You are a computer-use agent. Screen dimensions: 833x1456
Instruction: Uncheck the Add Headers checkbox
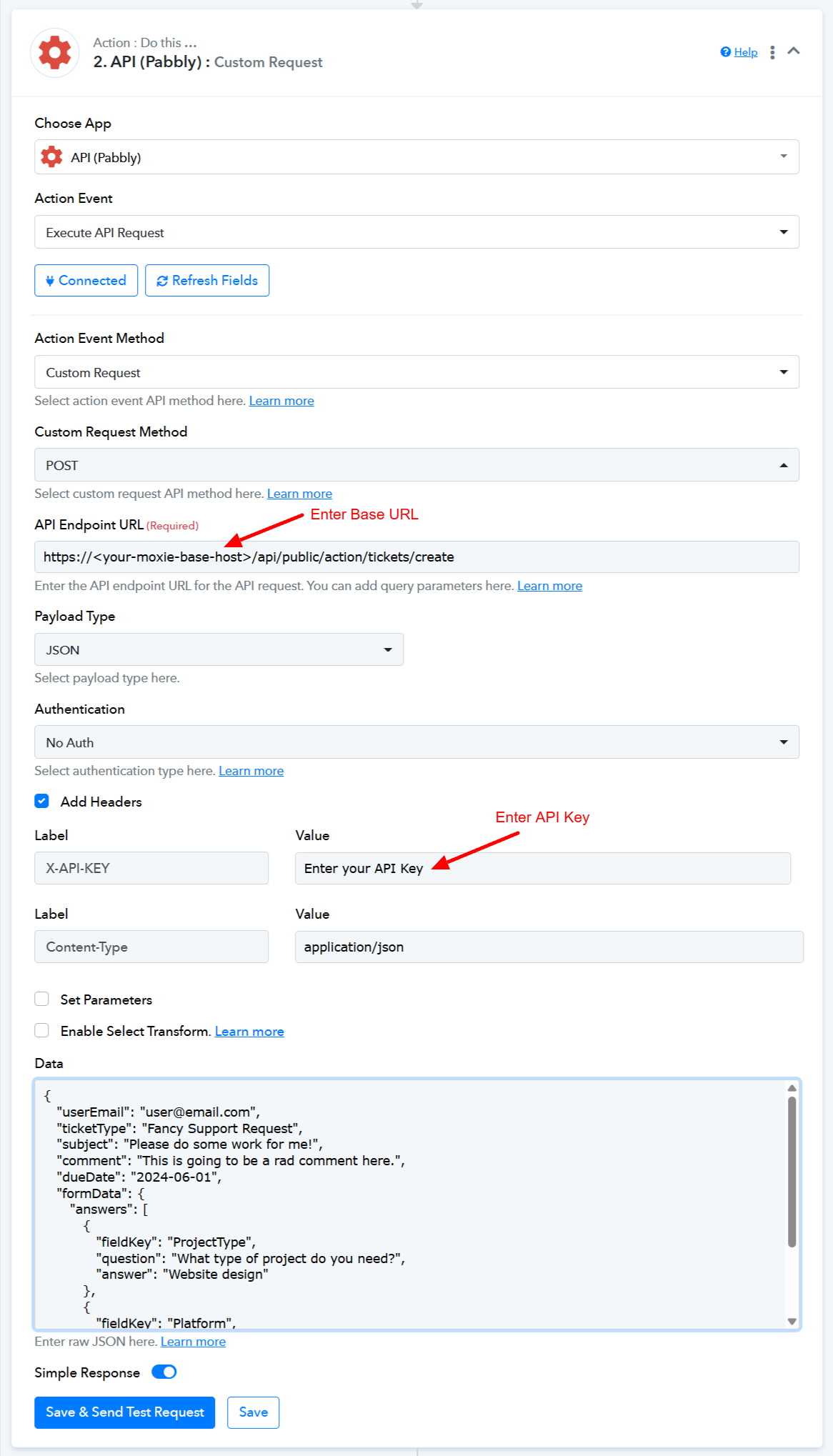point(42,801)
